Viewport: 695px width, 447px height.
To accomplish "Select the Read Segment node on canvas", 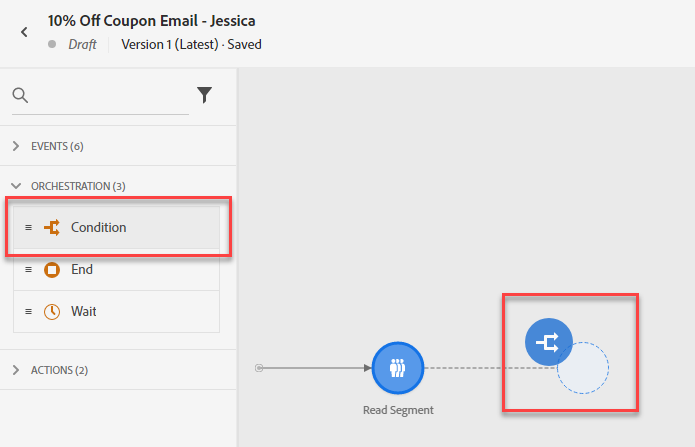I will 398,368.
